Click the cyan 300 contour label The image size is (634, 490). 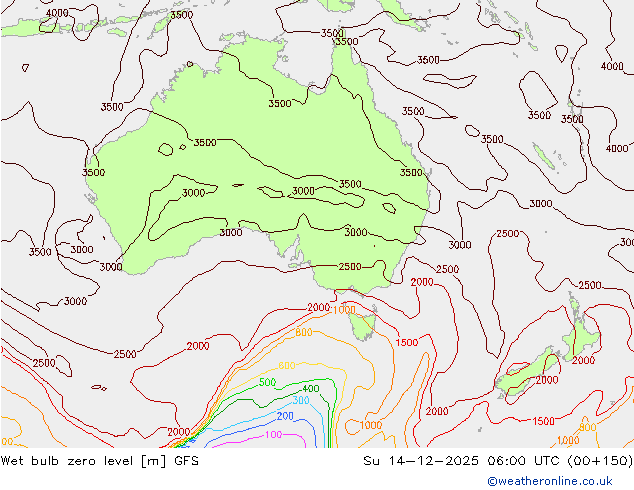pyautogui.click(x=301, y=400)
